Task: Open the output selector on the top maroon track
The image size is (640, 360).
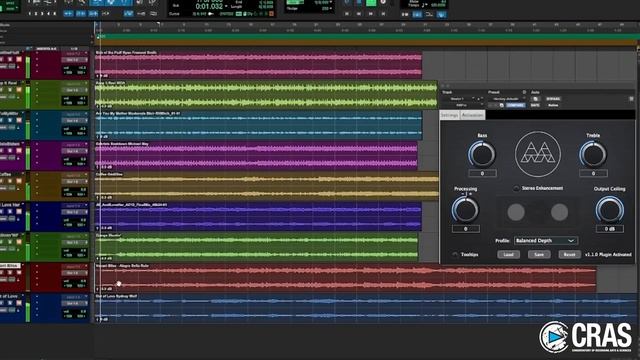Action: coord(75,60)
